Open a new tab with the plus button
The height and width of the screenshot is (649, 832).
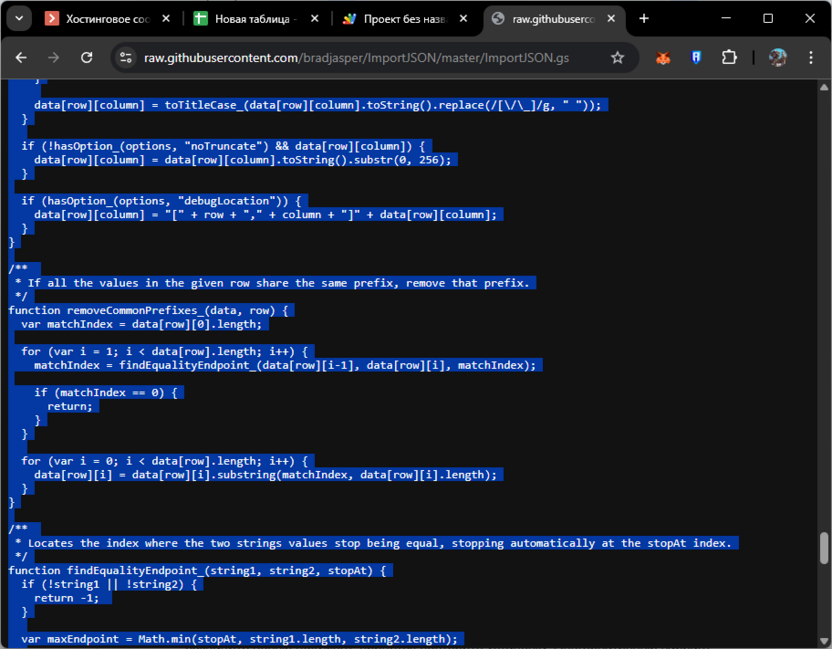[x=646, y=18]
